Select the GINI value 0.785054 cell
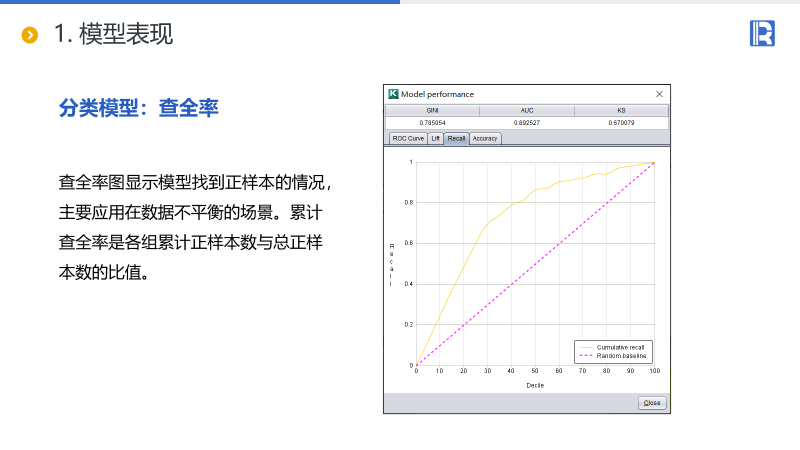The image size is (800, 450). point(432,122)
